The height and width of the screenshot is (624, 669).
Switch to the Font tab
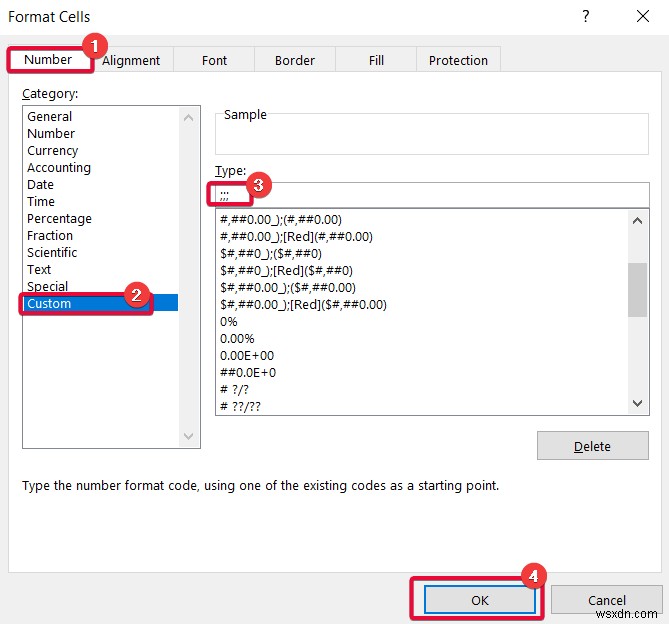pyautogui.click(x=214, y=60)
